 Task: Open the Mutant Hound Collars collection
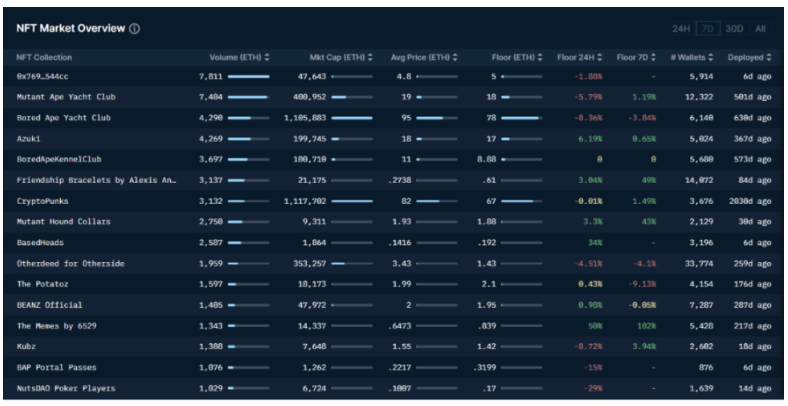click(63, 222)
